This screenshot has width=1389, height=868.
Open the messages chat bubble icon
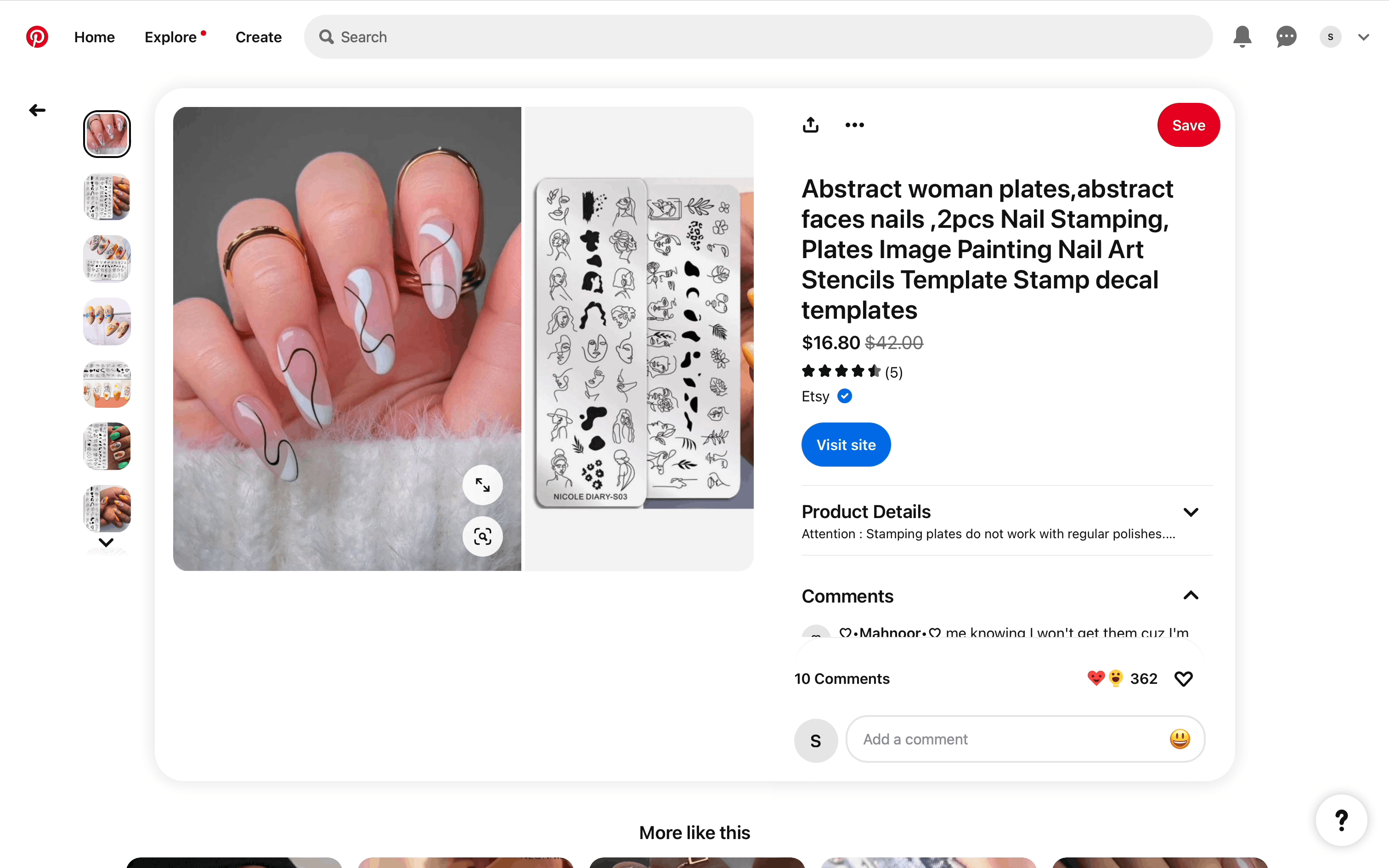point(1286,37)
